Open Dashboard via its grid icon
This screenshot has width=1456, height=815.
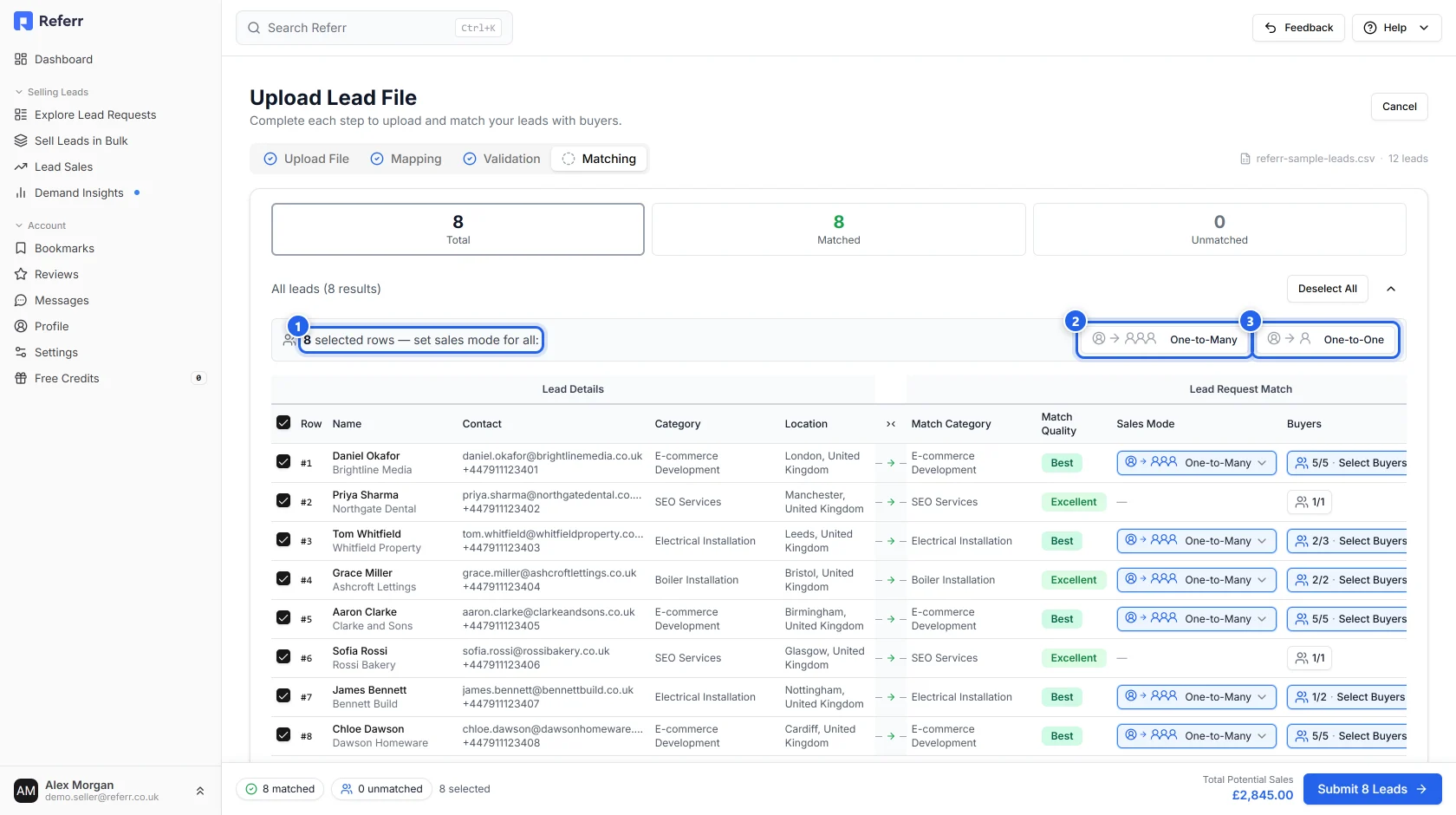[21, 59]
